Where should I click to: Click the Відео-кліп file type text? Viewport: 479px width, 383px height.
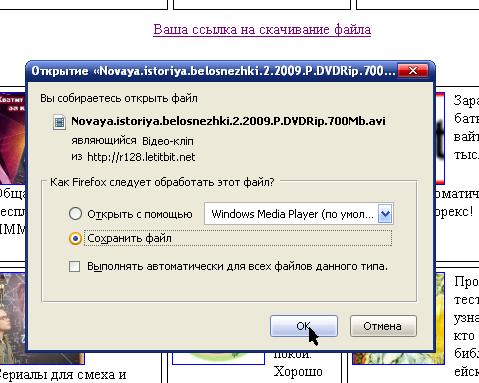pos(168,141)
